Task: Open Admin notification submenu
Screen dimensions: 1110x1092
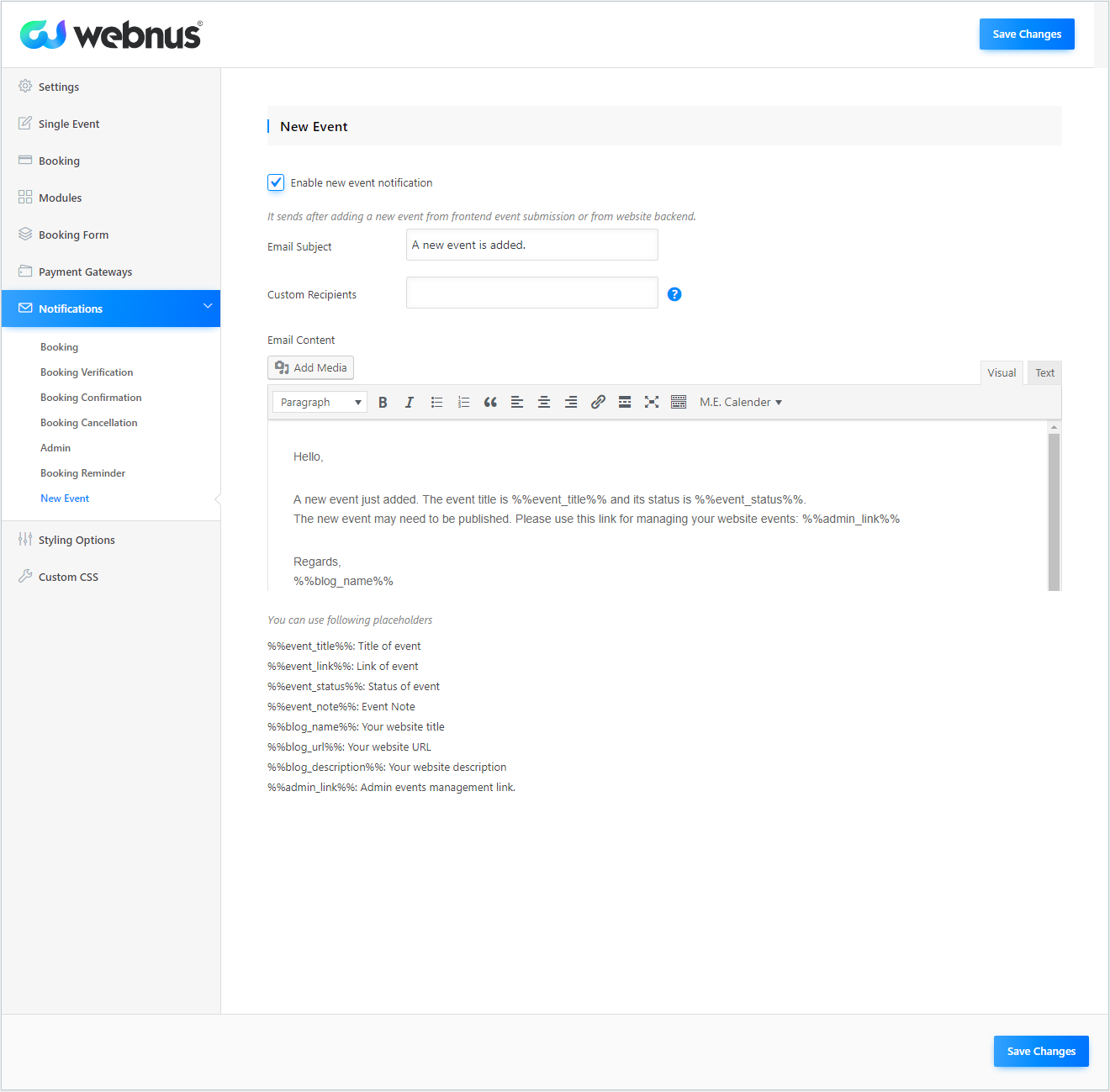Action: pyautogui.click(x=55, y=448)
